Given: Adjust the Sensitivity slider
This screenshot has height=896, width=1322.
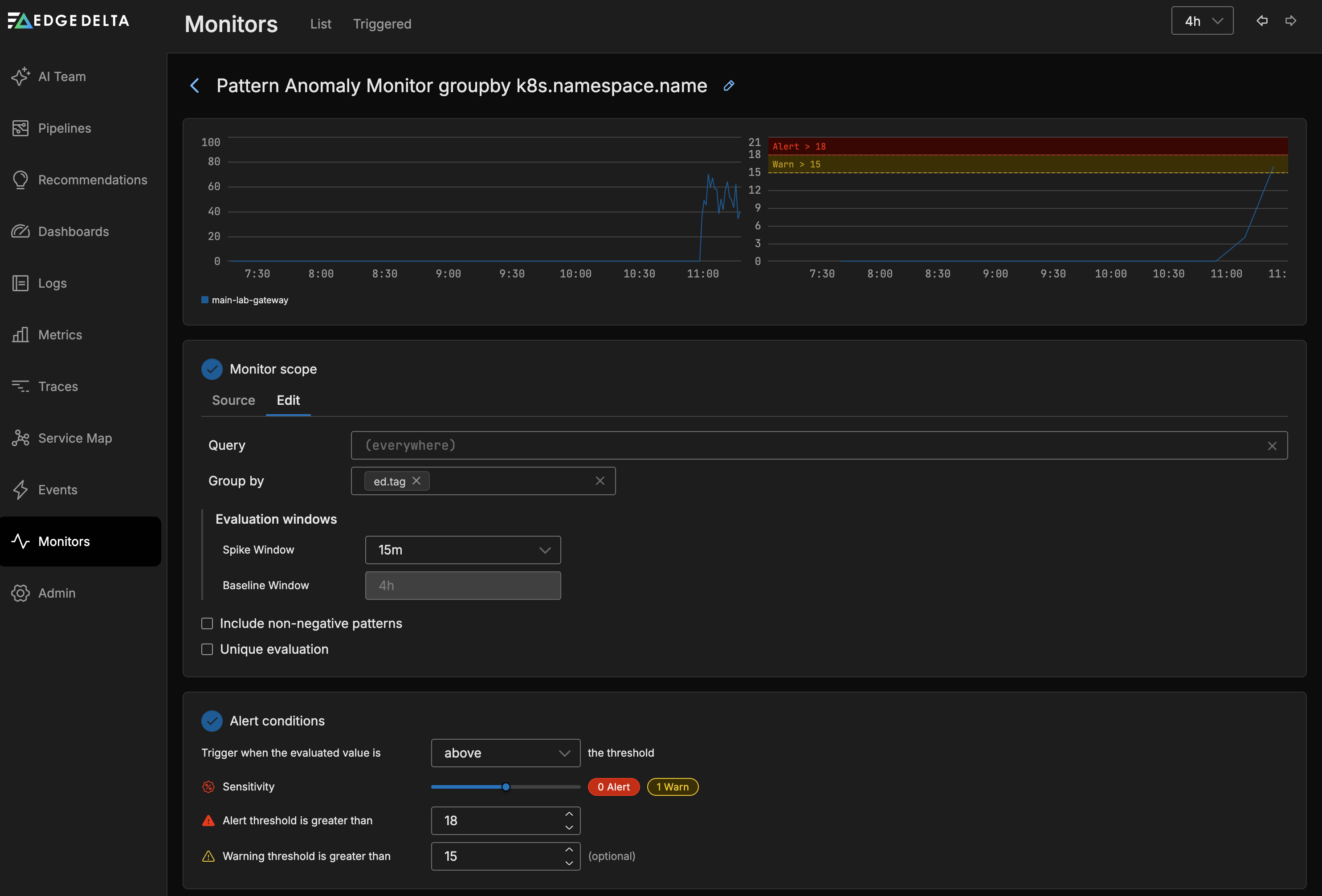Looking at the screenshot, I should point(505,787).
